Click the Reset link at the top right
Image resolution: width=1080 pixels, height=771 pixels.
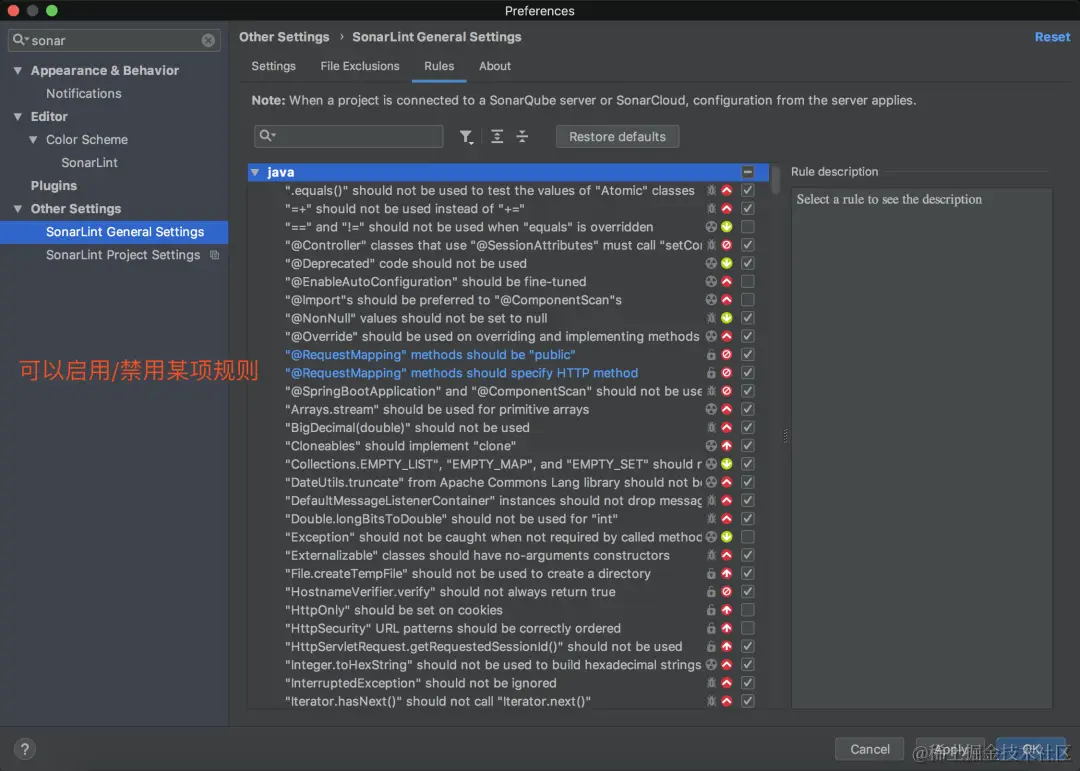point(1052,36)
